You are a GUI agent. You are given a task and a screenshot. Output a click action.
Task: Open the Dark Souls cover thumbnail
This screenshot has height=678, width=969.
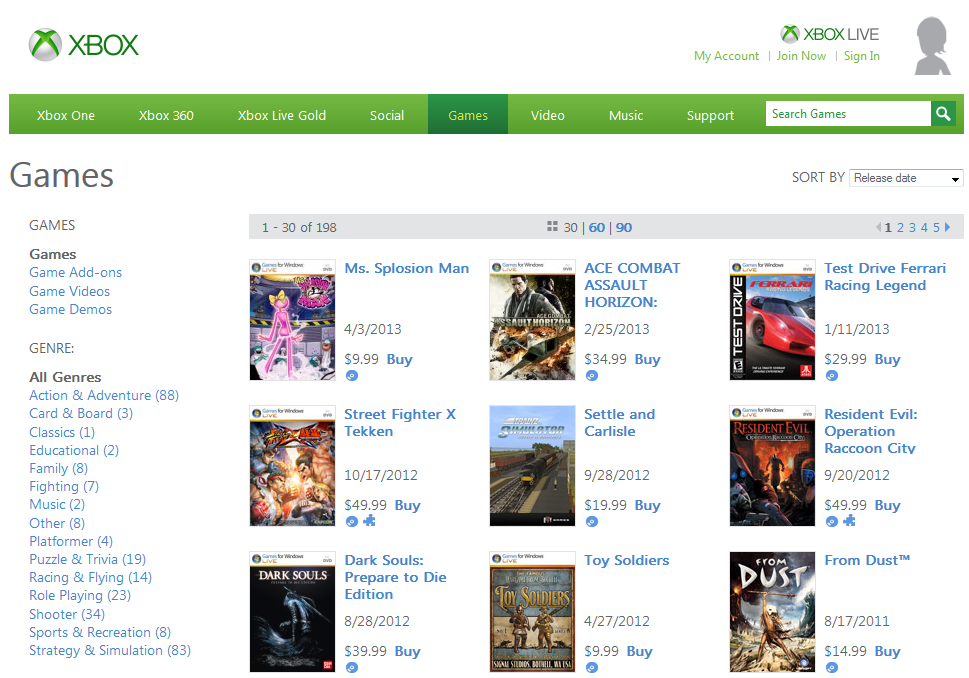[x=292, y=611]
